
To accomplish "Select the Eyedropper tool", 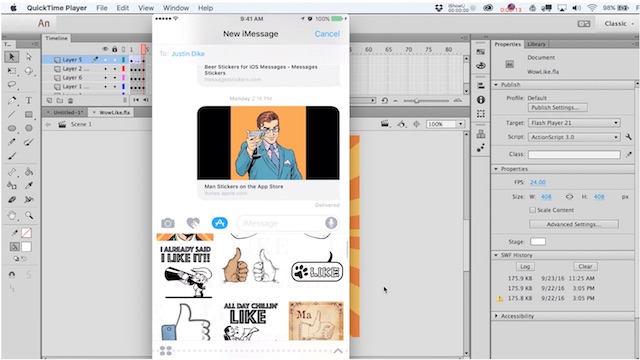I will click(x=29, y=186).
